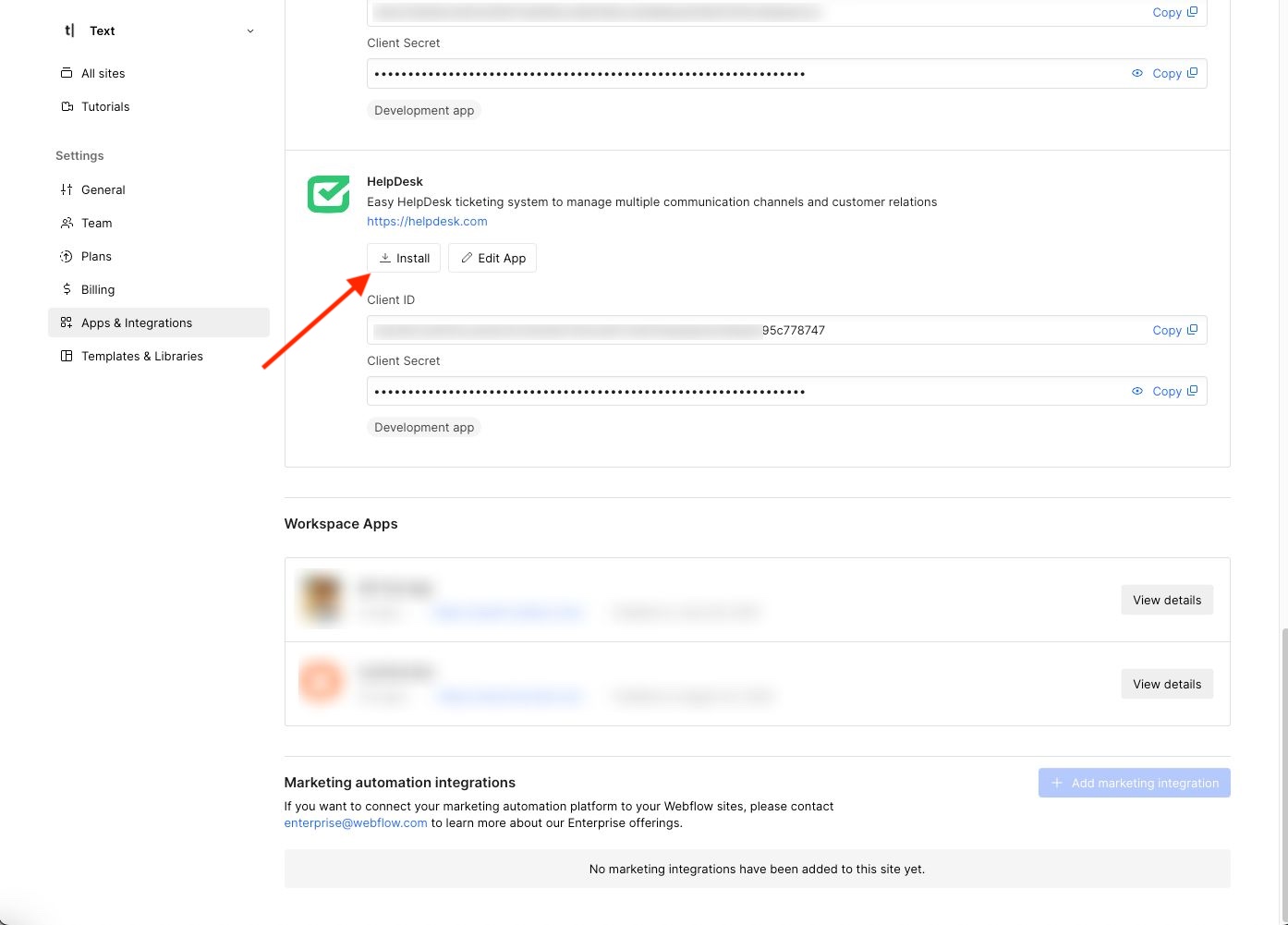Click the Team people icon
This screenshot has width=1288, height=925.
click(67, 223)
